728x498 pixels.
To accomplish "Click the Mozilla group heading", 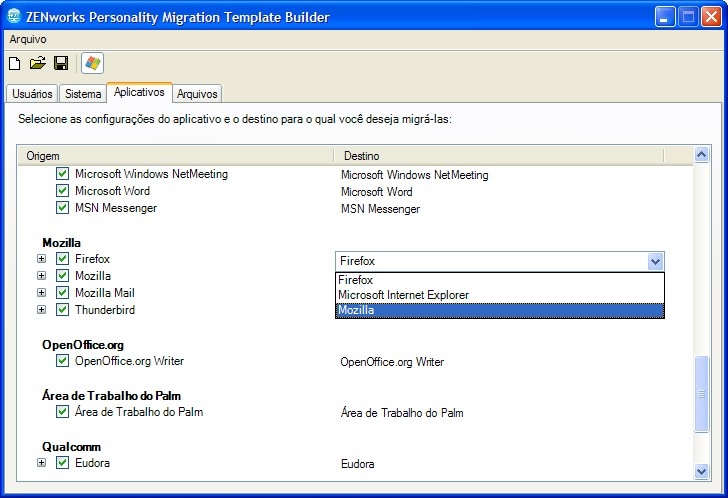I will (61, 243).
